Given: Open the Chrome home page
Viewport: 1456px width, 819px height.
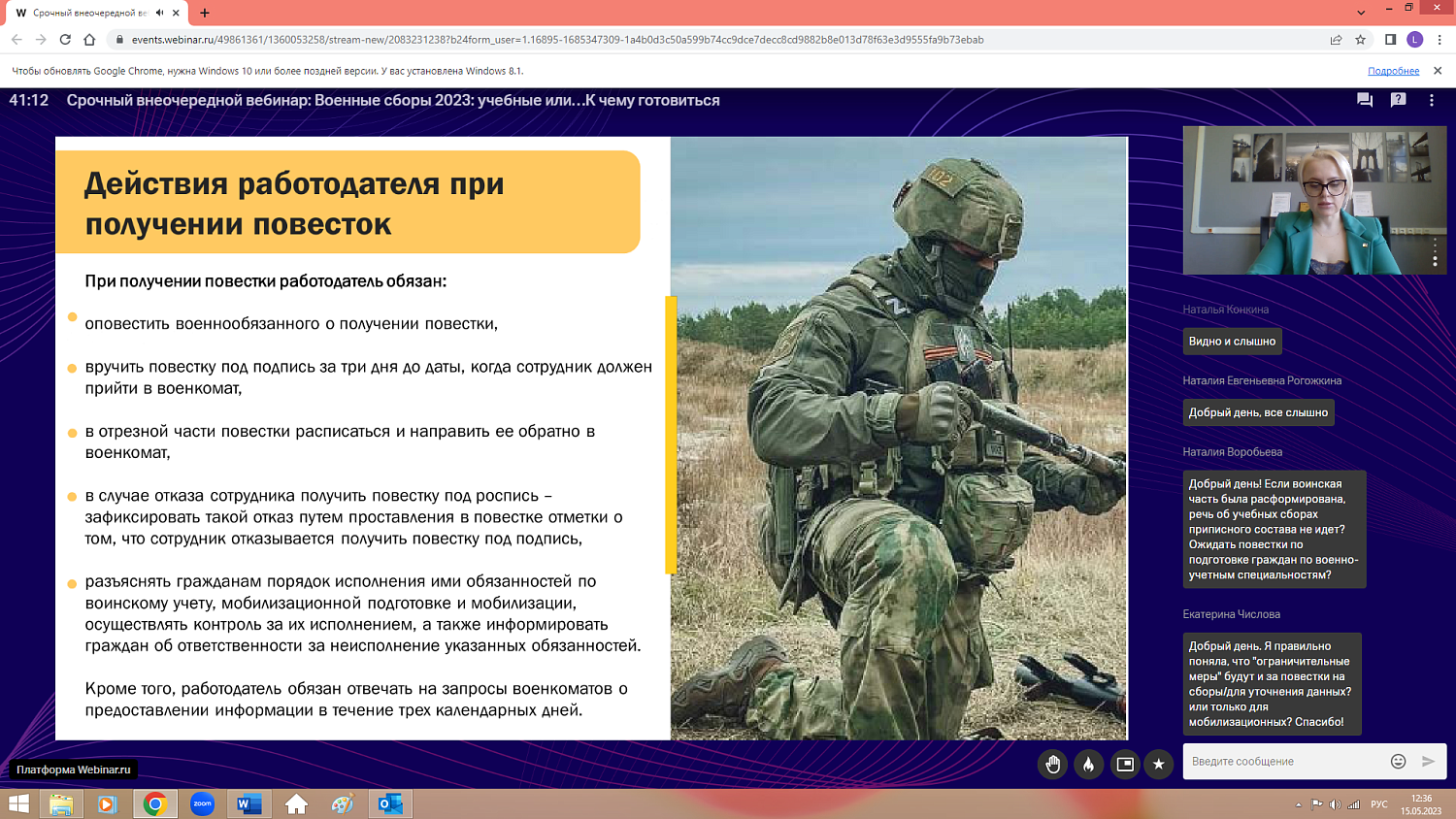Looking at the screenshot, I should (89, 40).
